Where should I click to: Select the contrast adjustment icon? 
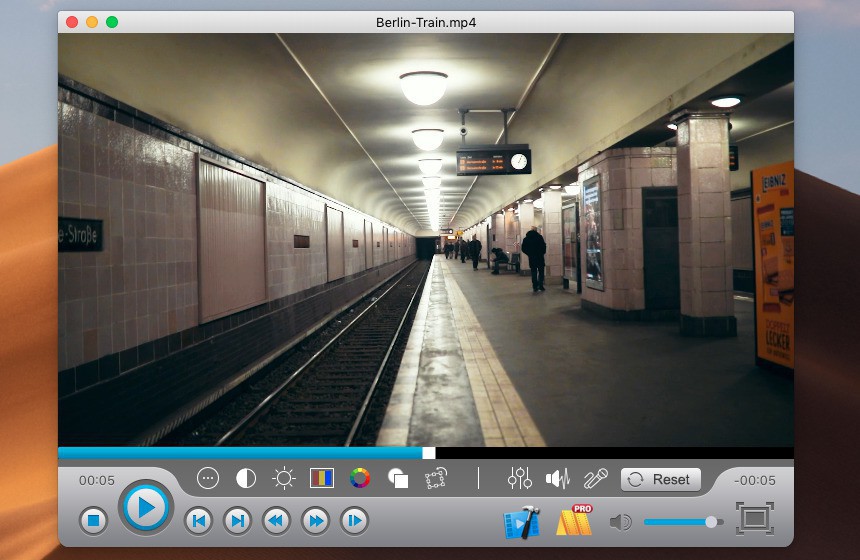coord(245,478)
